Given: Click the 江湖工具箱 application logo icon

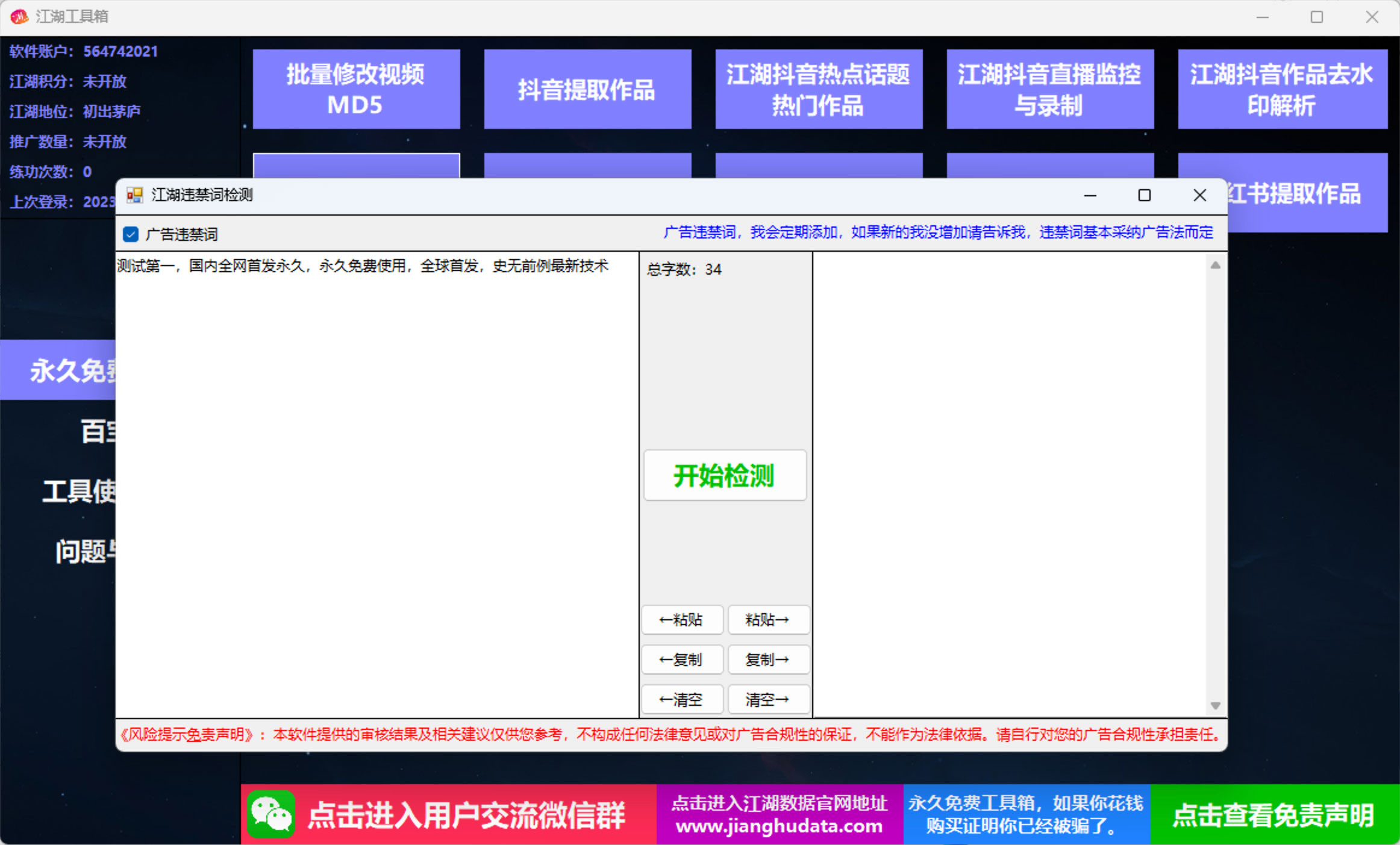Looking at the screenshot, I should tap(20, 16).
